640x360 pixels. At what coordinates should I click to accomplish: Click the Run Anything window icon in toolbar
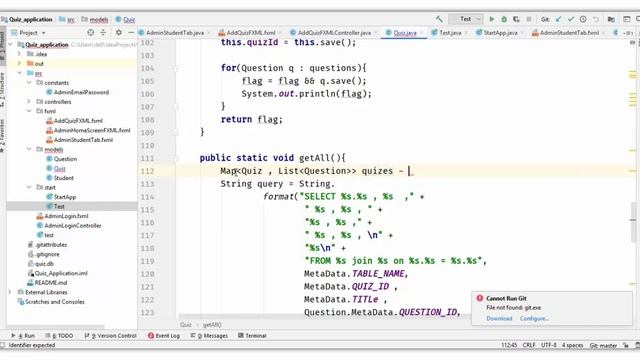coord(627,19)
